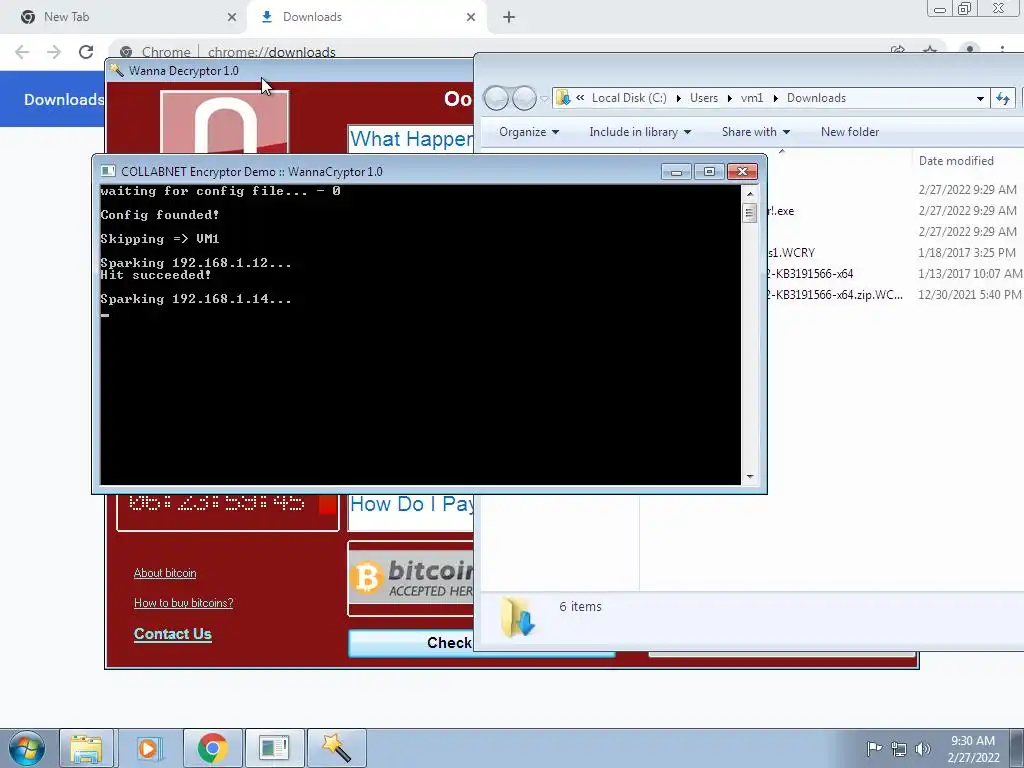Maximize the COLLABNET Encryptor console window
The height and width of the screenshot is (768, 1024).
pyautogui.click(x=709, y=172)
